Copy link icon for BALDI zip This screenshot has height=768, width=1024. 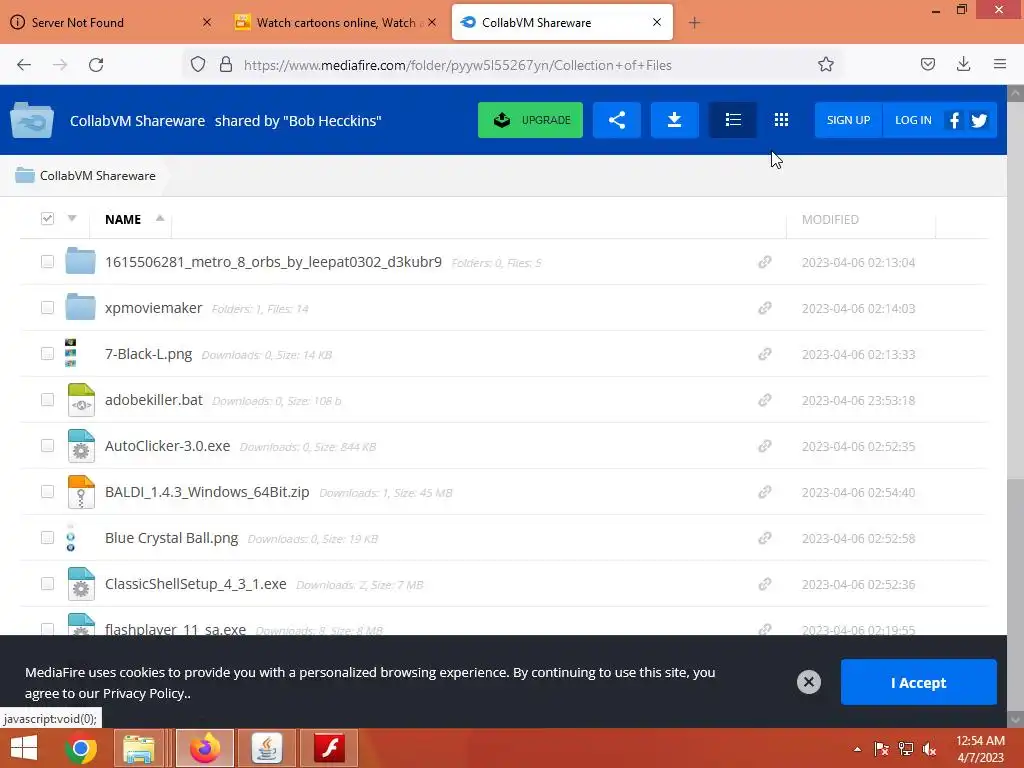(765, 492)
